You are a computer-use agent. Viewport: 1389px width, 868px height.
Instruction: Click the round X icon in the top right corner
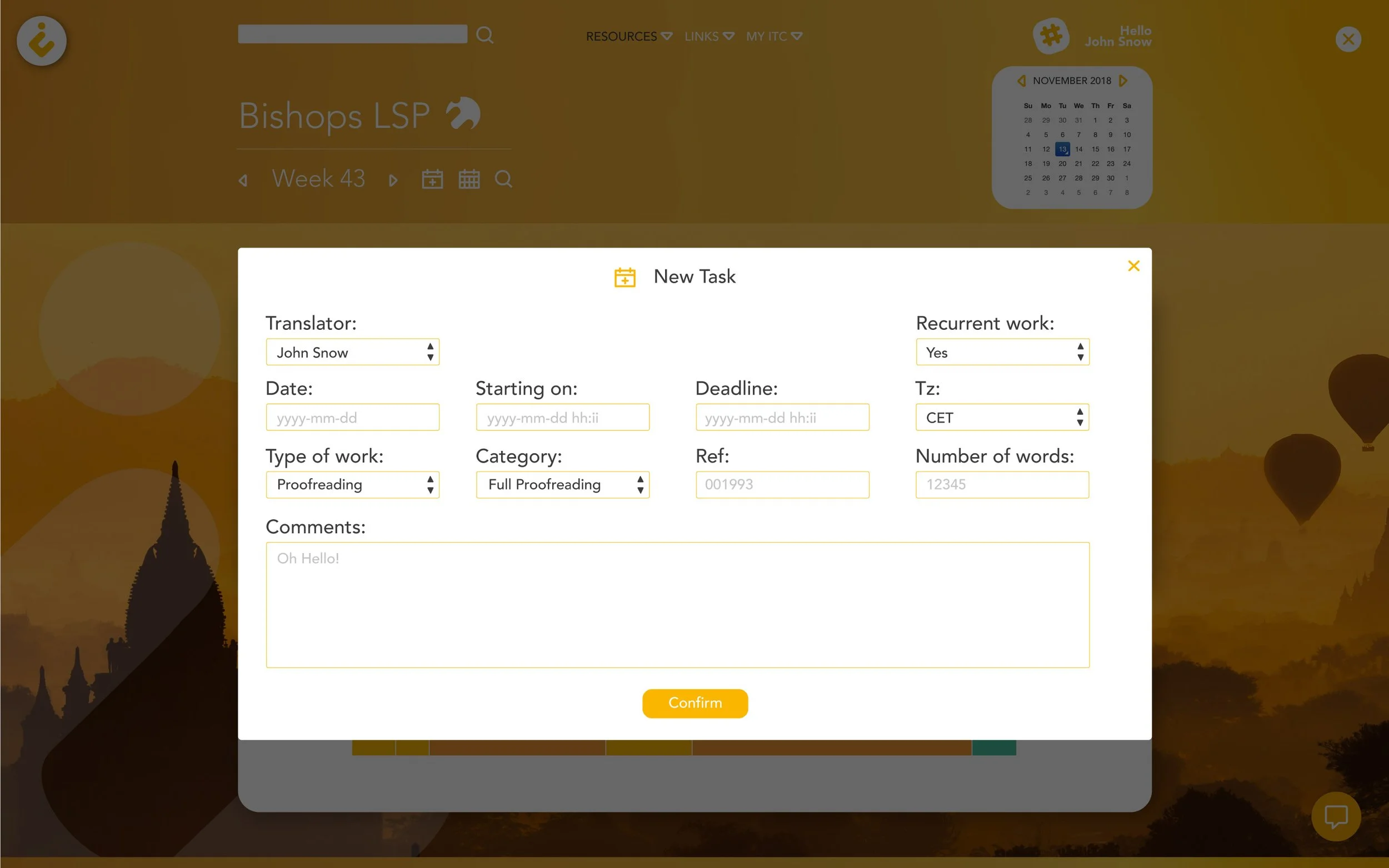[x=1348, y=39]
